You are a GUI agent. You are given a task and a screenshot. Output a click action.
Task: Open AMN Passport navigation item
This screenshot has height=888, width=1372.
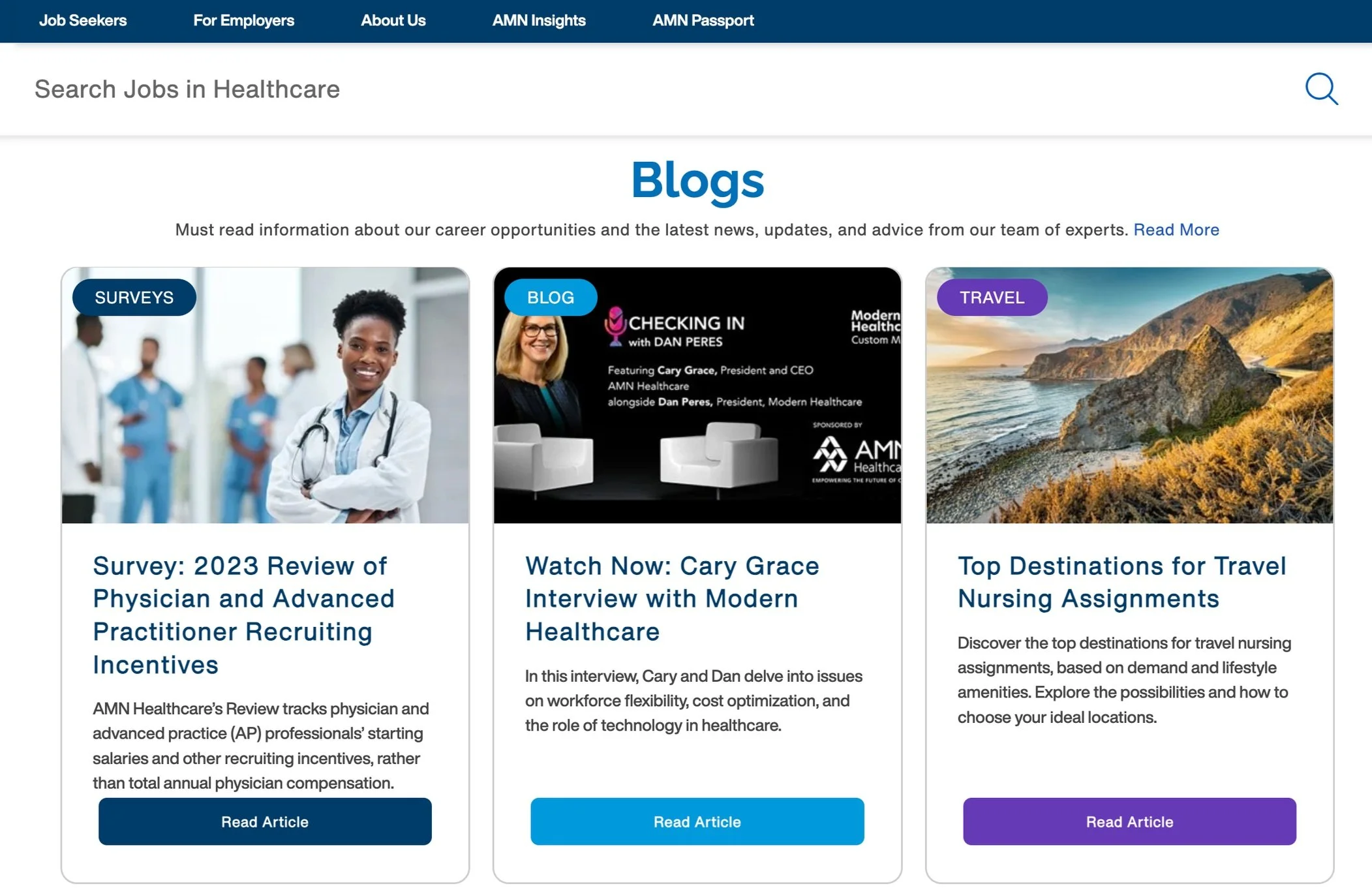pyautogui.click(x=703, y=20)
